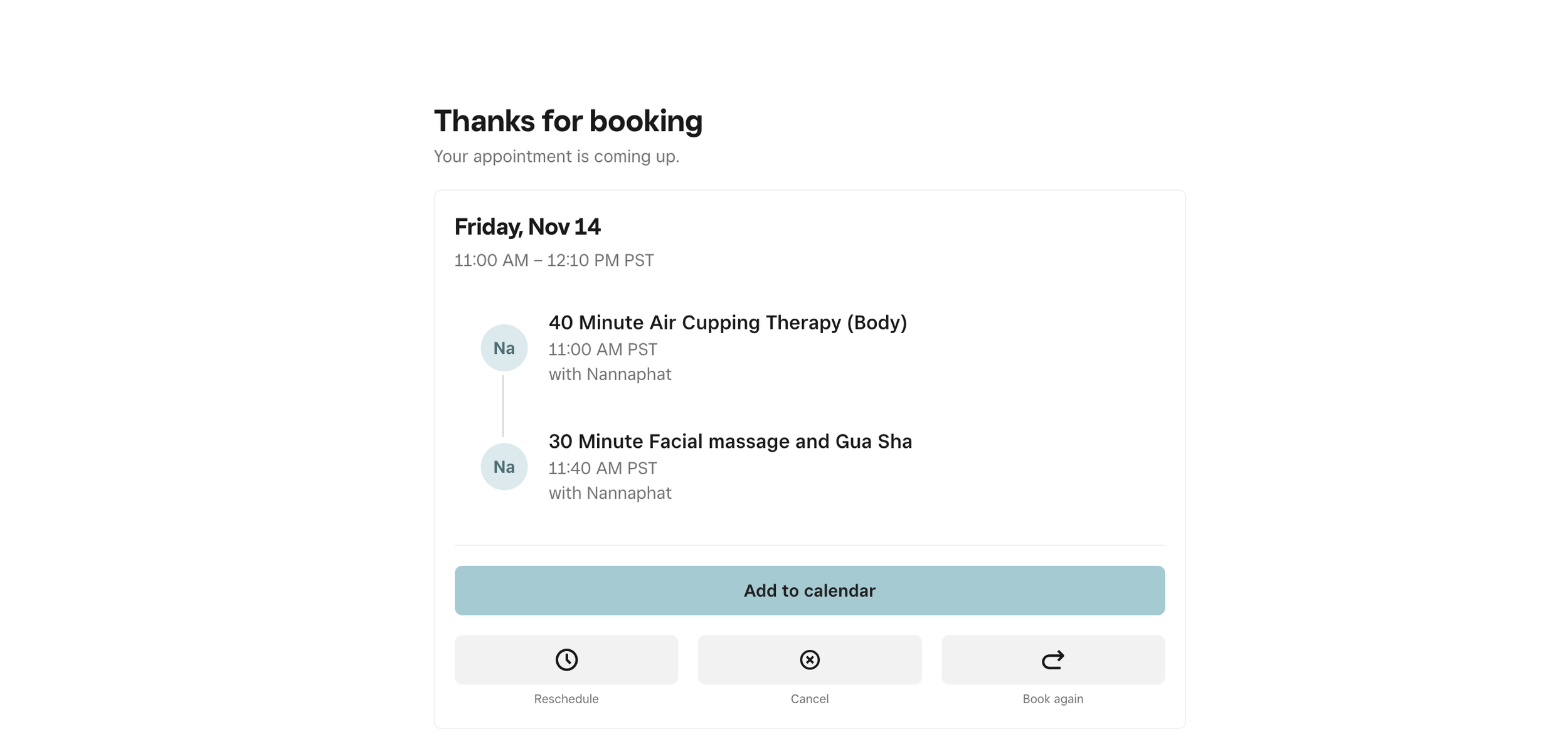Click the 11:00 AM – 12:10 PM PST time range

click(x=554, y=260)
